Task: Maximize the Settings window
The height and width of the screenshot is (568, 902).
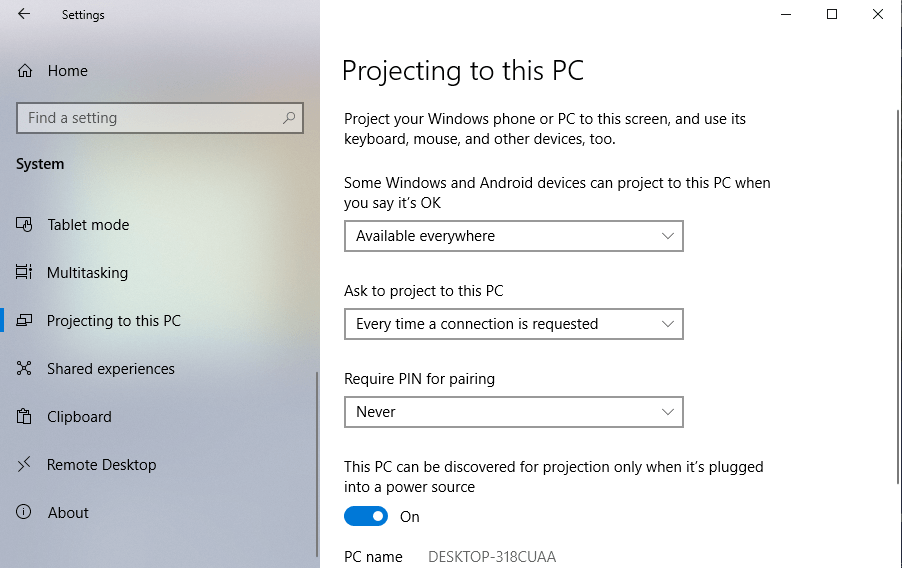Action: coord(832,14)
